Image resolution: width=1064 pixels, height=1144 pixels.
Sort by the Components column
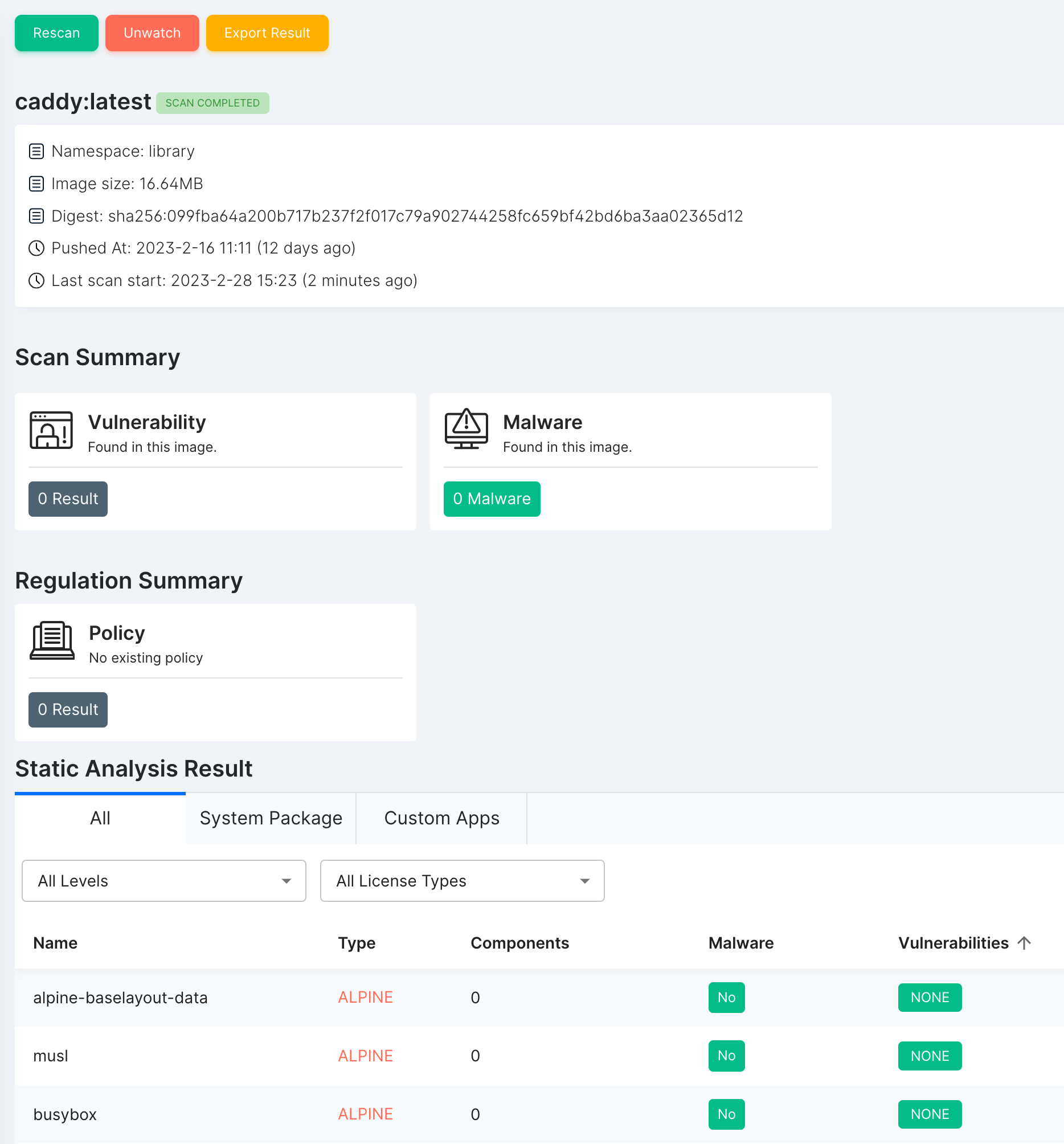[519, 942]
